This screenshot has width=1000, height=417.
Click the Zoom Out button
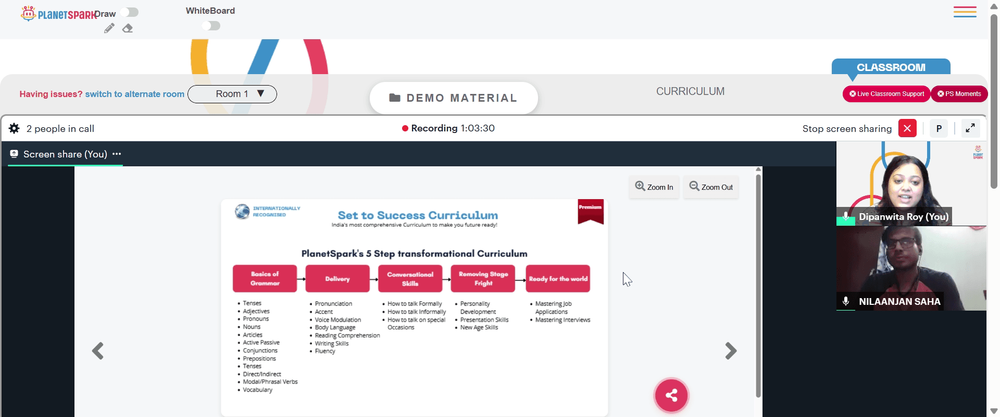711,187
